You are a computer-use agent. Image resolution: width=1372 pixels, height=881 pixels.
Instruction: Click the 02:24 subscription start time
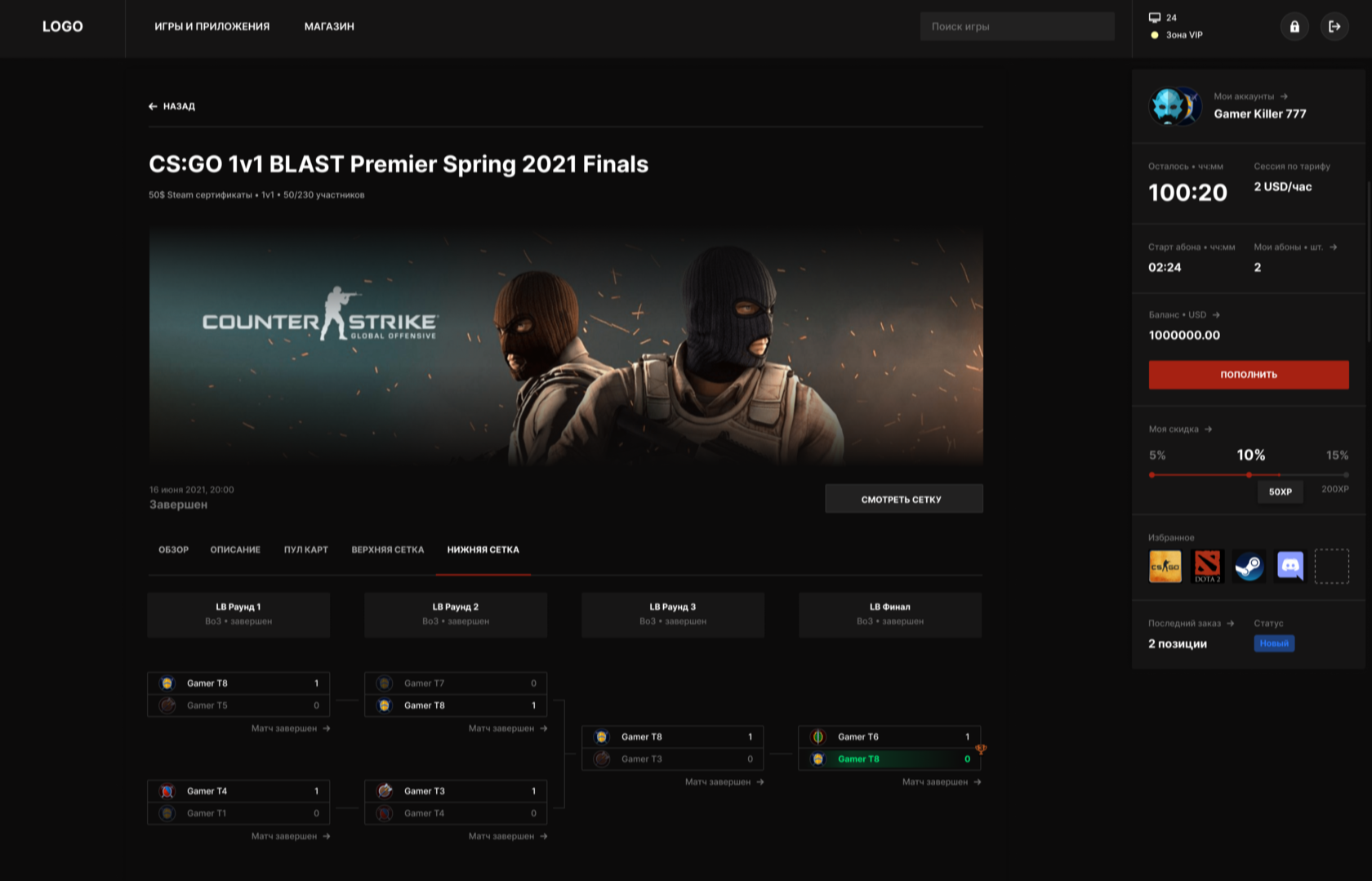tap(1165, 267)
